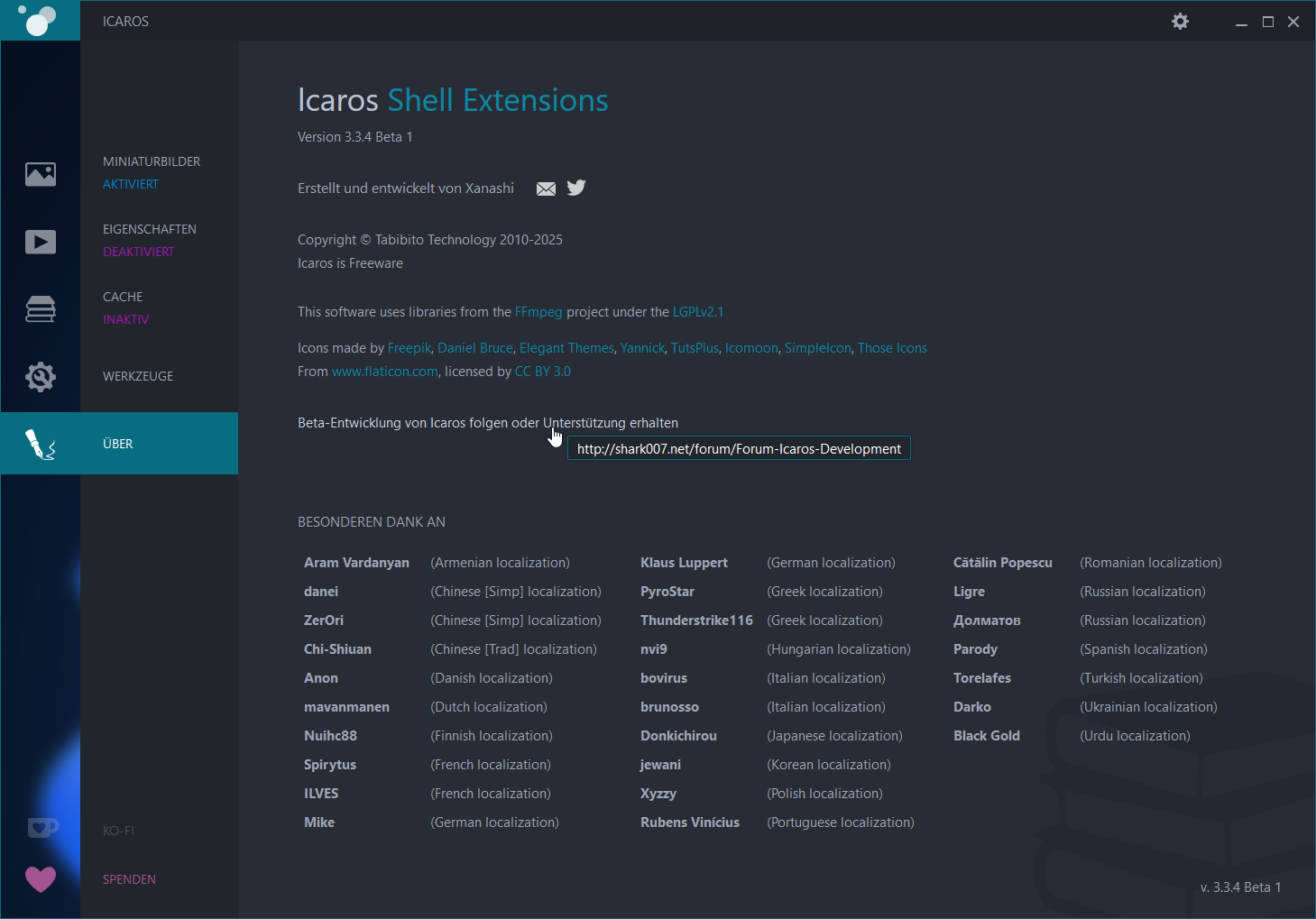Click the Eigenschaften video play icon
This screenshot has width=1316, height=919.
(x=41, y=242)
